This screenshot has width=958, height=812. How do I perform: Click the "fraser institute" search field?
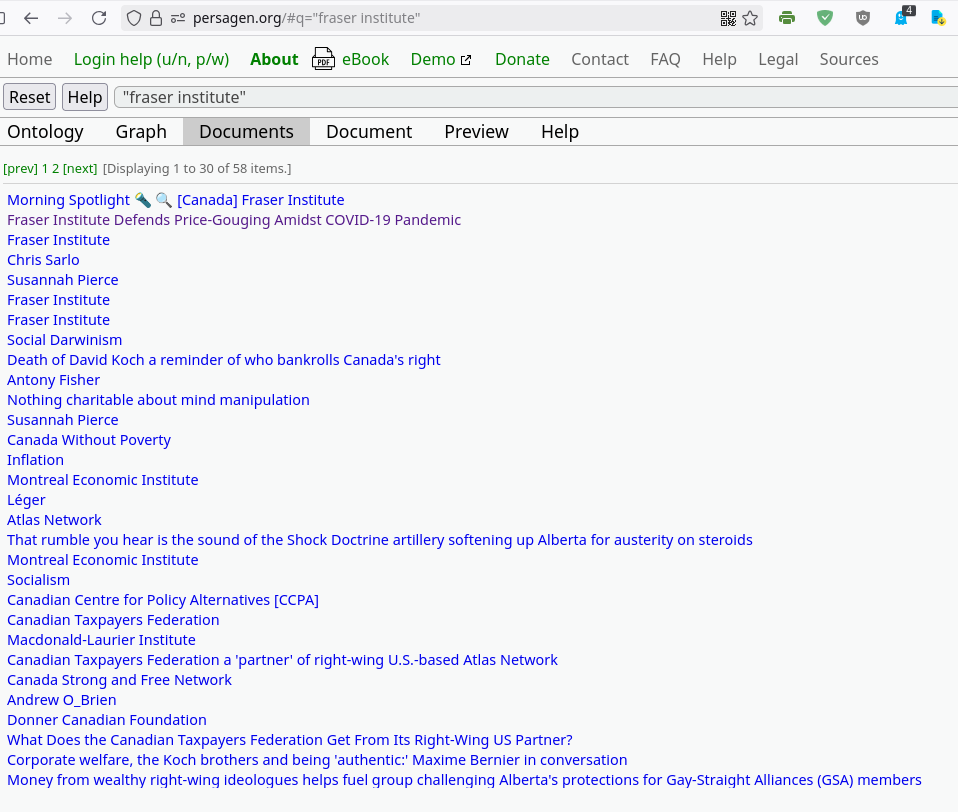tap(536, 97)
